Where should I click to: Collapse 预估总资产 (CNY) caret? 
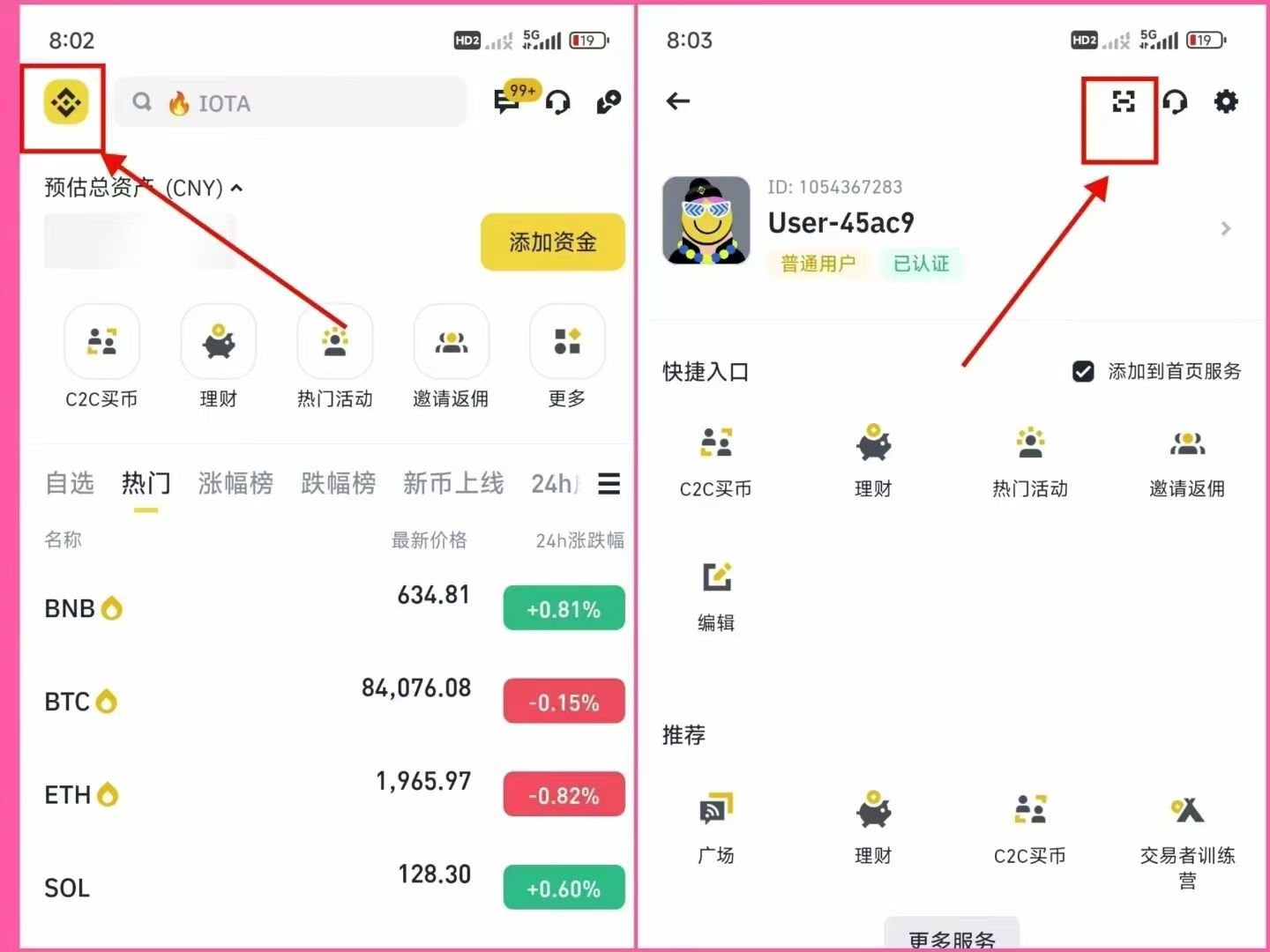point(236,188)
